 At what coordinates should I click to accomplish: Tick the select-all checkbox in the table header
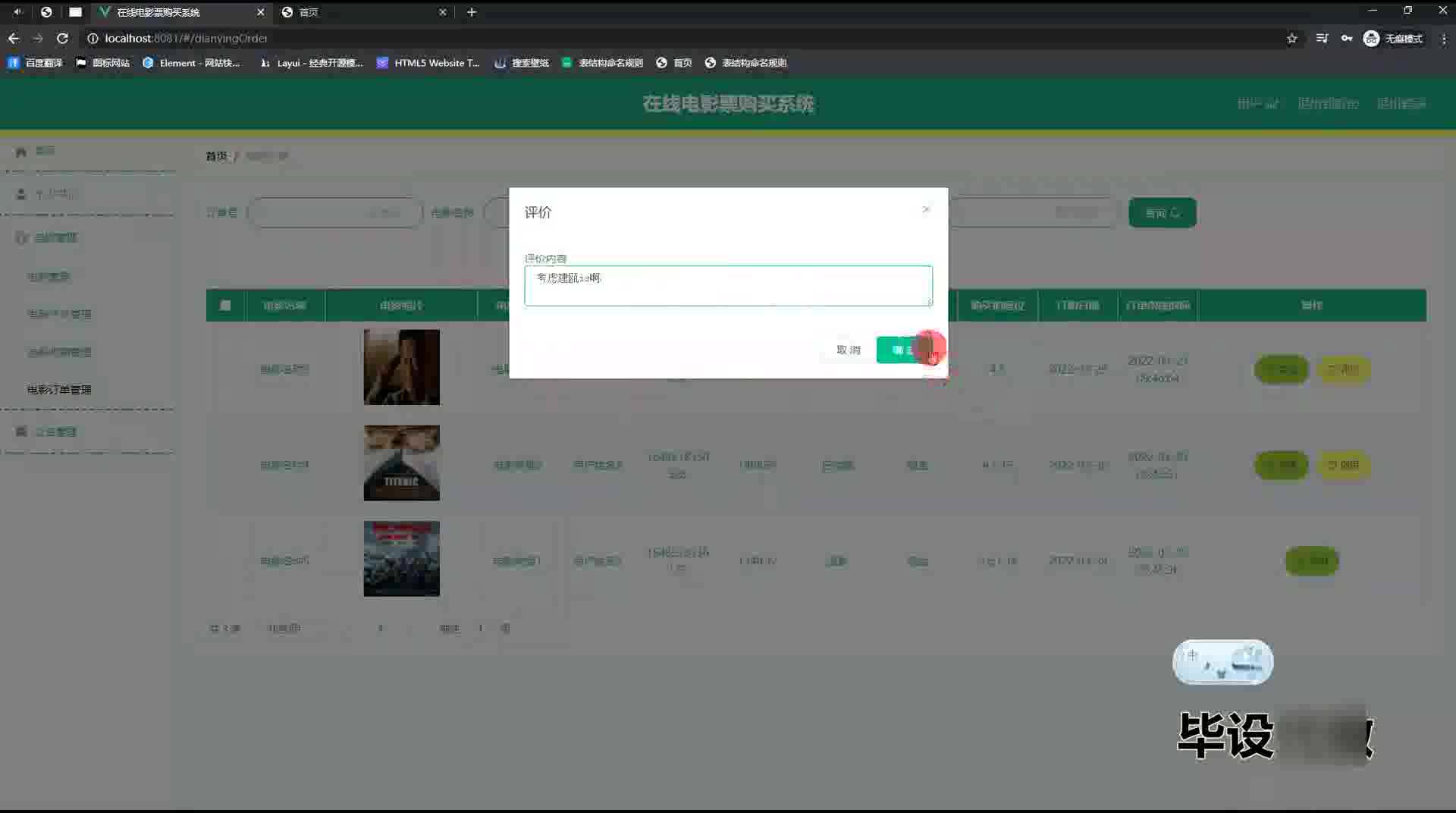click(x=225, y=306)
